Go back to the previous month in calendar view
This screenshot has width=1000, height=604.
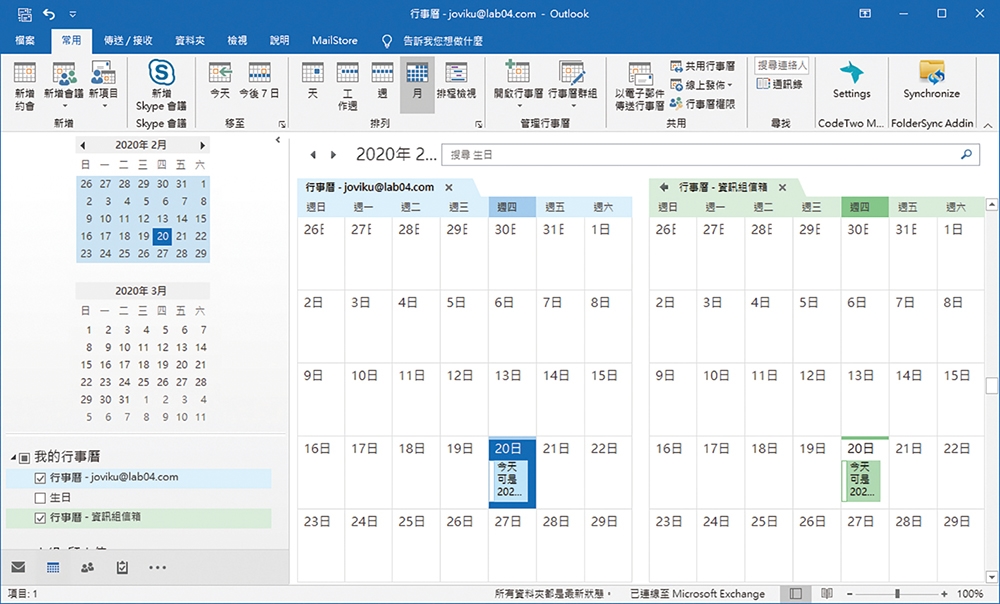click(x=312, y=154)
